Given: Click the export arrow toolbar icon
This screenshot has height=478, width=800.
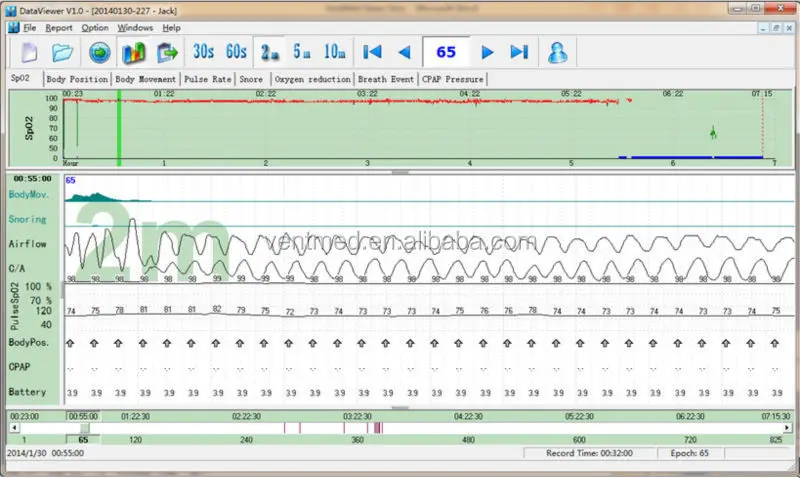Looking at the screenshot, I should (x=167, y=52).
